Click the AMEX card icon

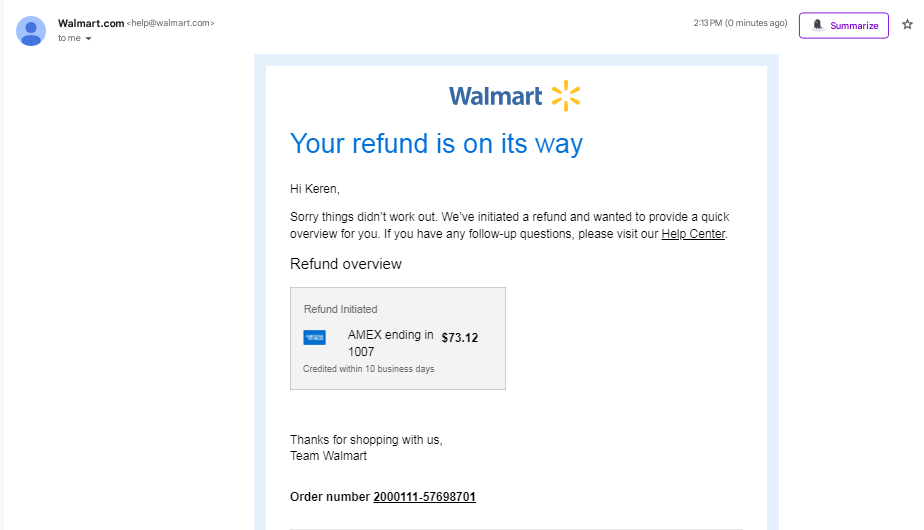[314, 337]
